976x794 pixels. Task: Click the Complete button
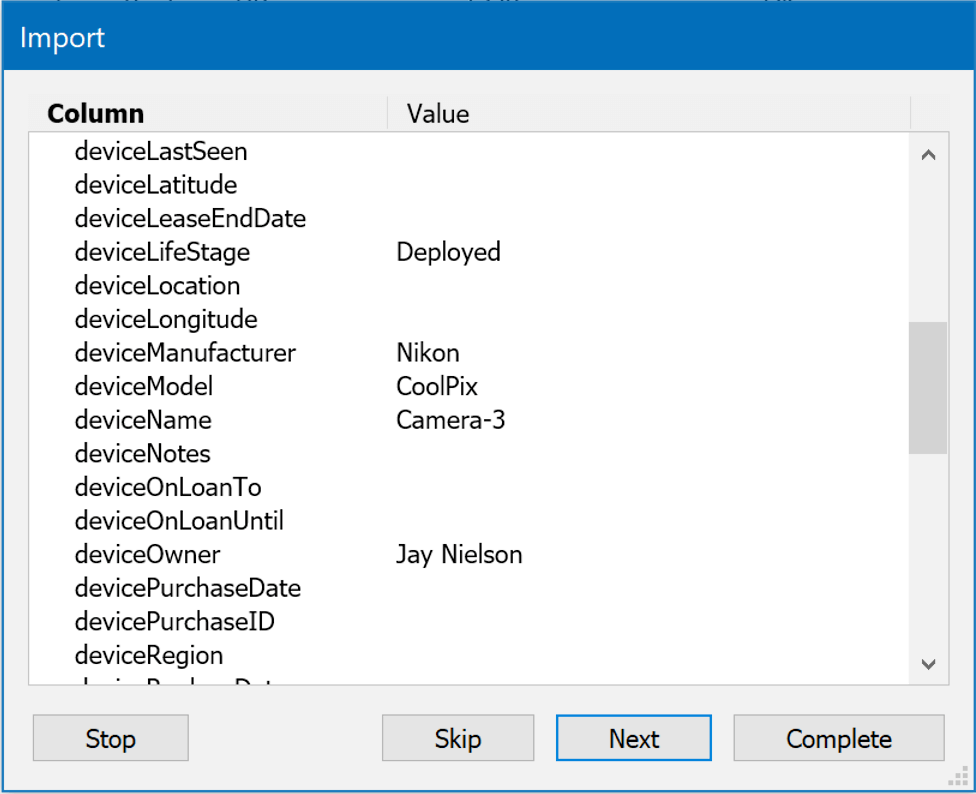[x=838, y=739]
